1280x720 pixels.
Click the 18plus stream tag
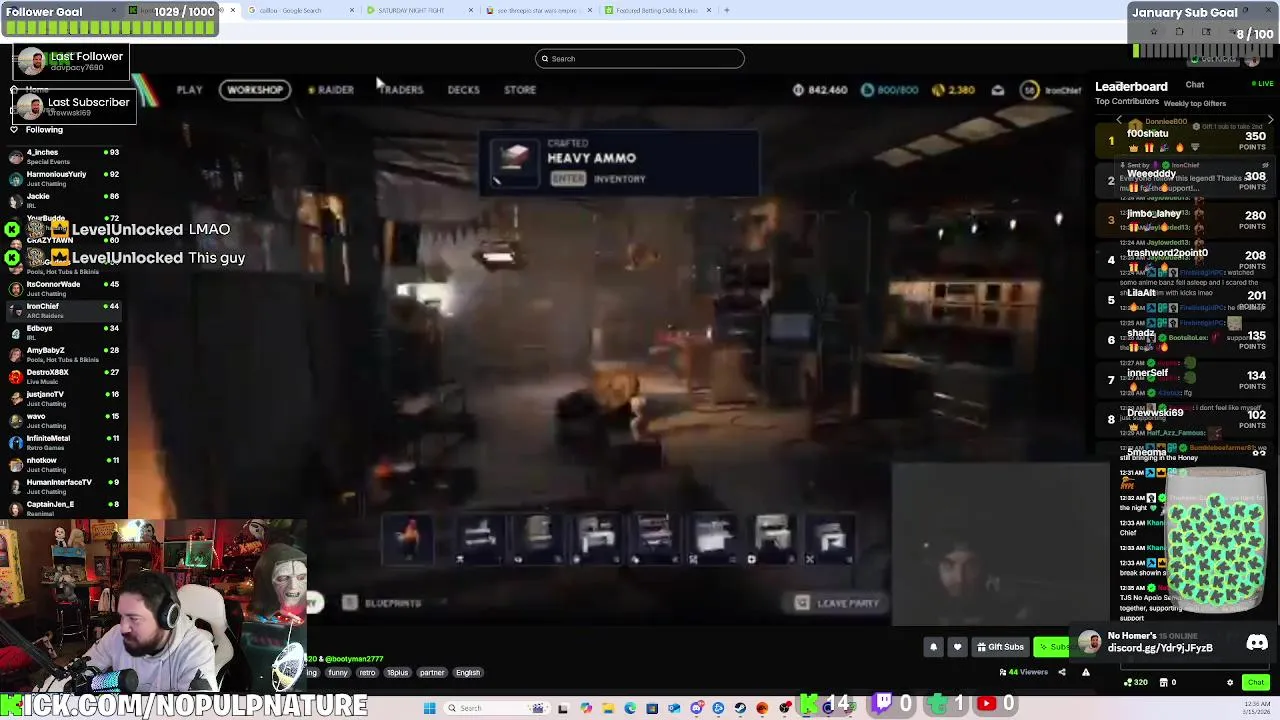(x=398, y=673)
